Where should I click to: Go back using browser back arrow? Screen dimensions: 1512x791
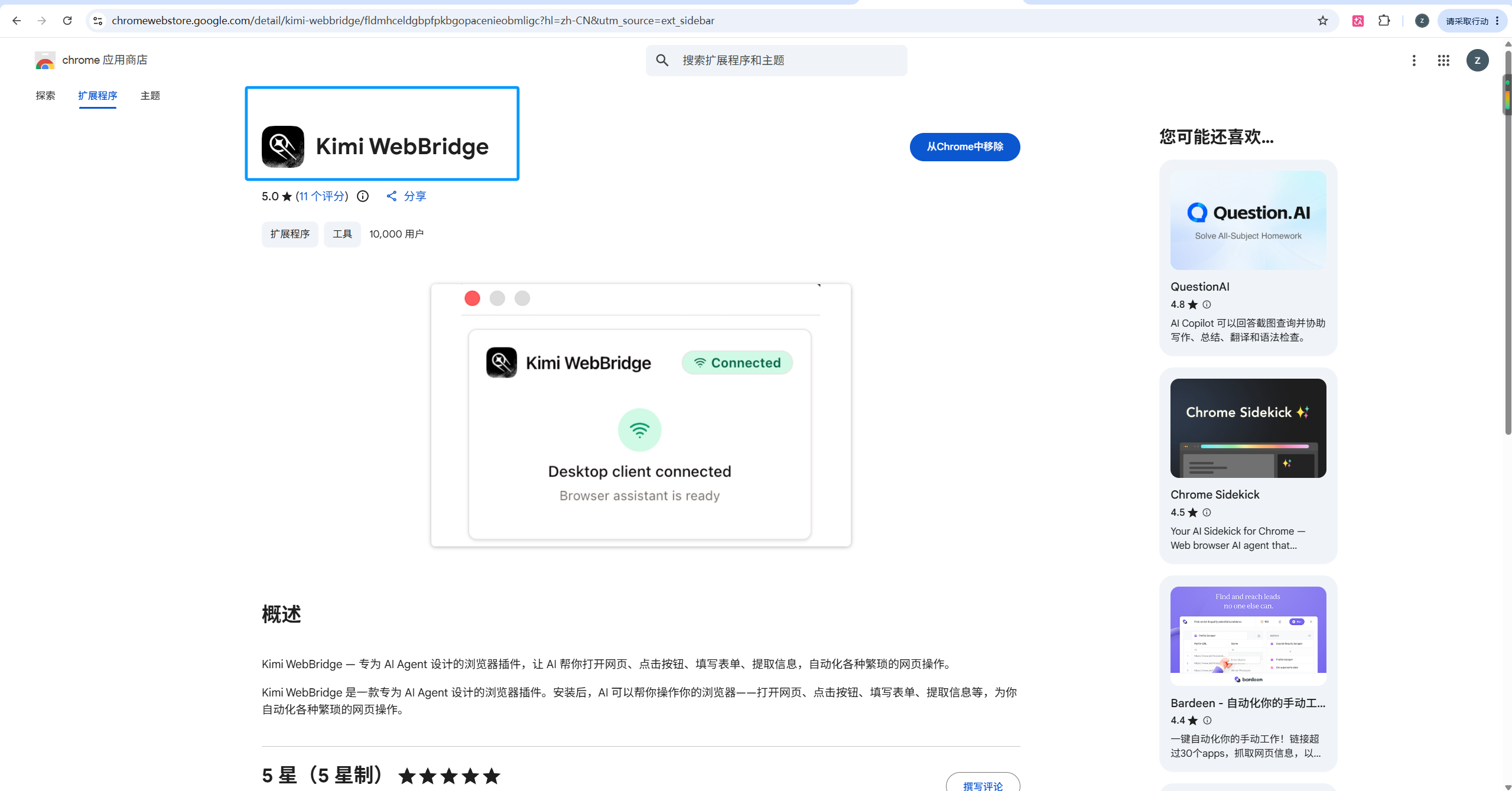(17, 21)
